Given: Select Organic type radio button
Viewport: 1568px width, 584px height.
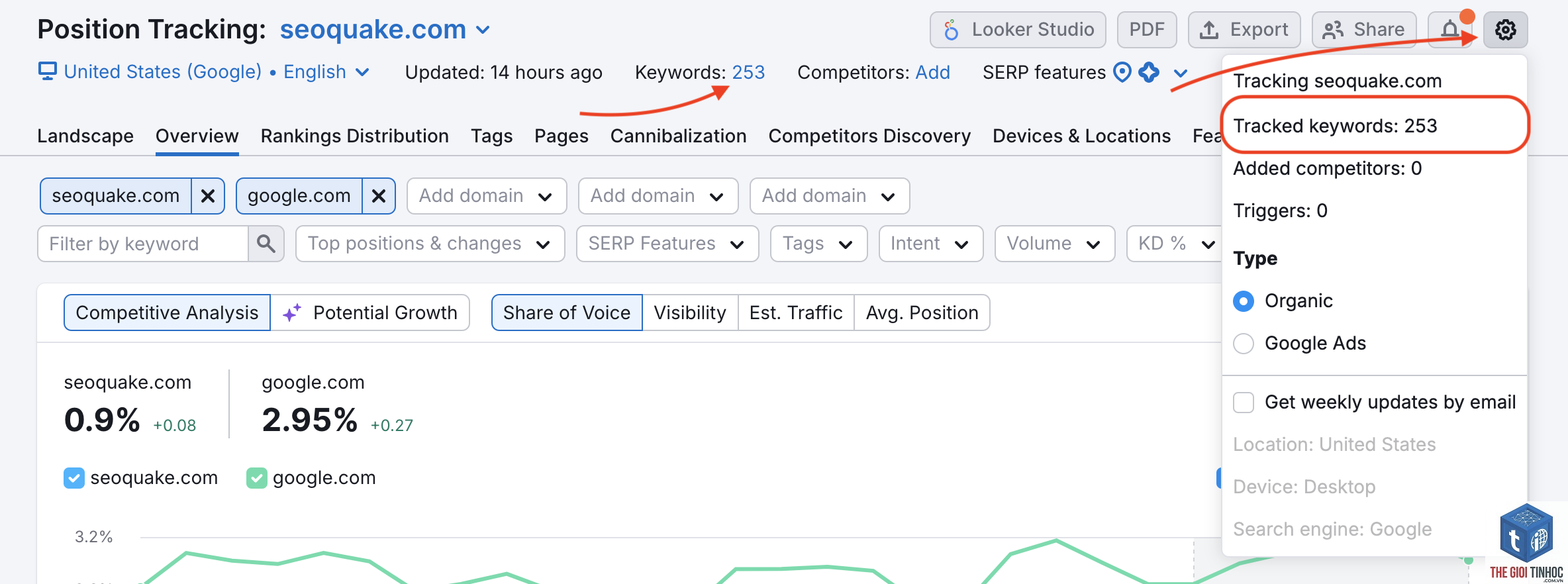Looking at the screenshot, I should [x=1244, y=301].
